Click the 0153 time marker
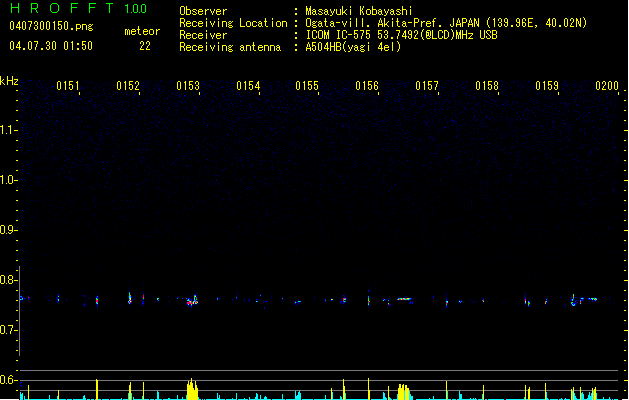 pos(188,86)
